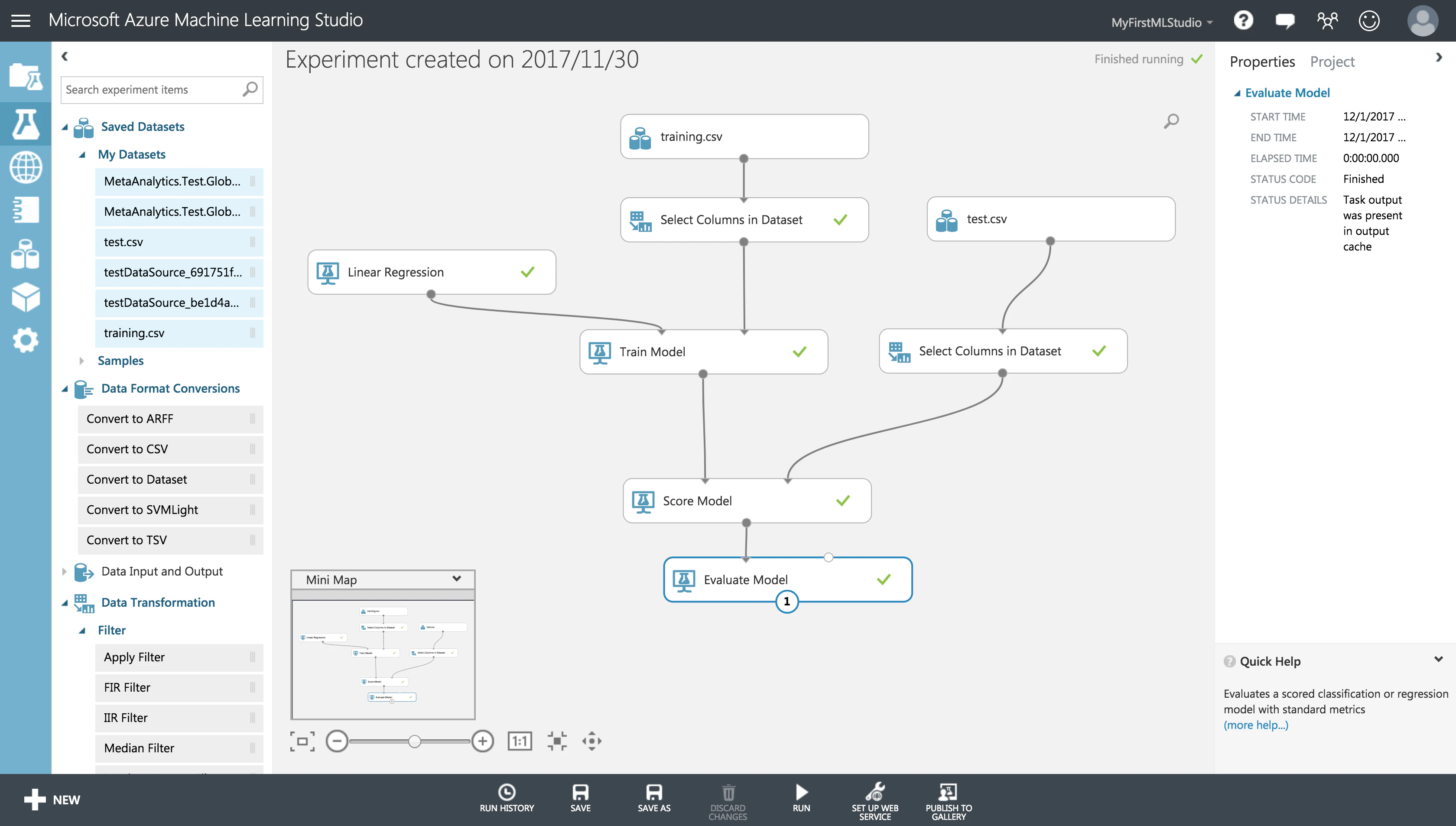Expand the Data Input and Output node
The height and width of the screenshot is (826, 1456).
(x=64, y=572)
